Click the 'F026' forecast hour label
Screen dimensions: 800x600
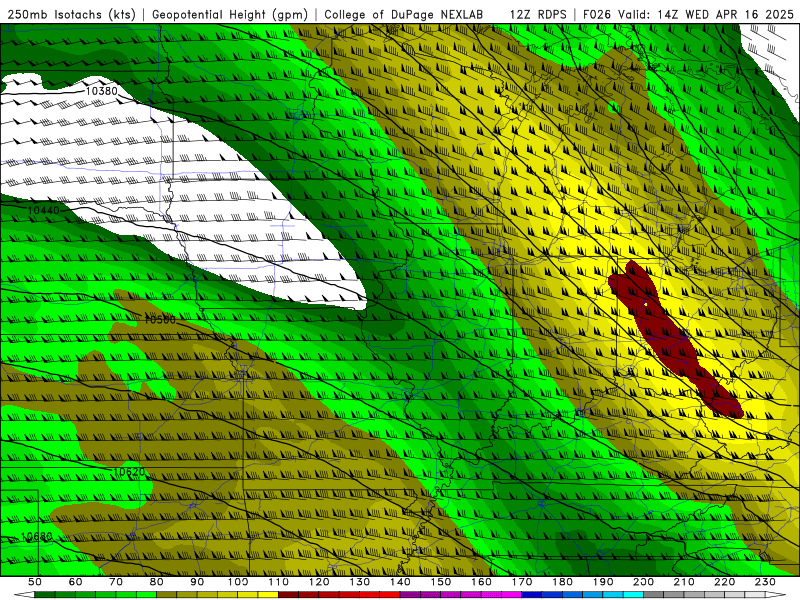(x=597, y=14)
